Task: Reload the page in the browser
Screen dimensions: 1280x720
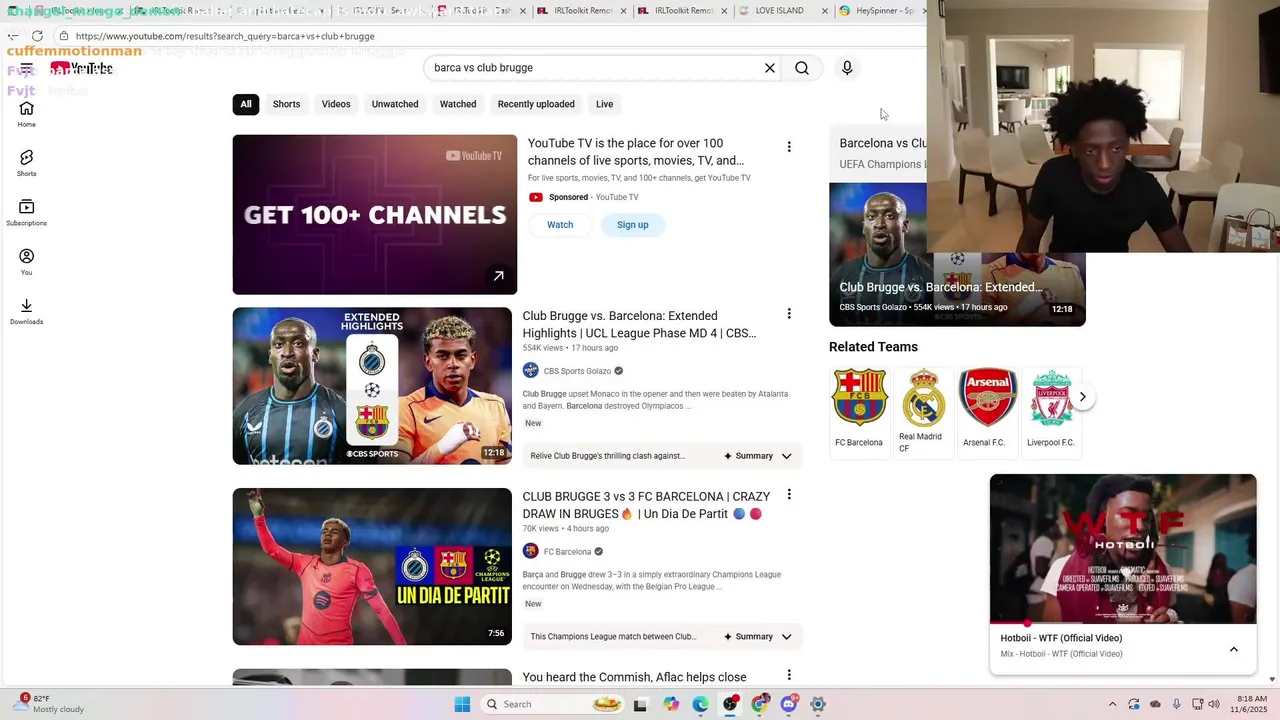Action: click(x=37, y=36)
